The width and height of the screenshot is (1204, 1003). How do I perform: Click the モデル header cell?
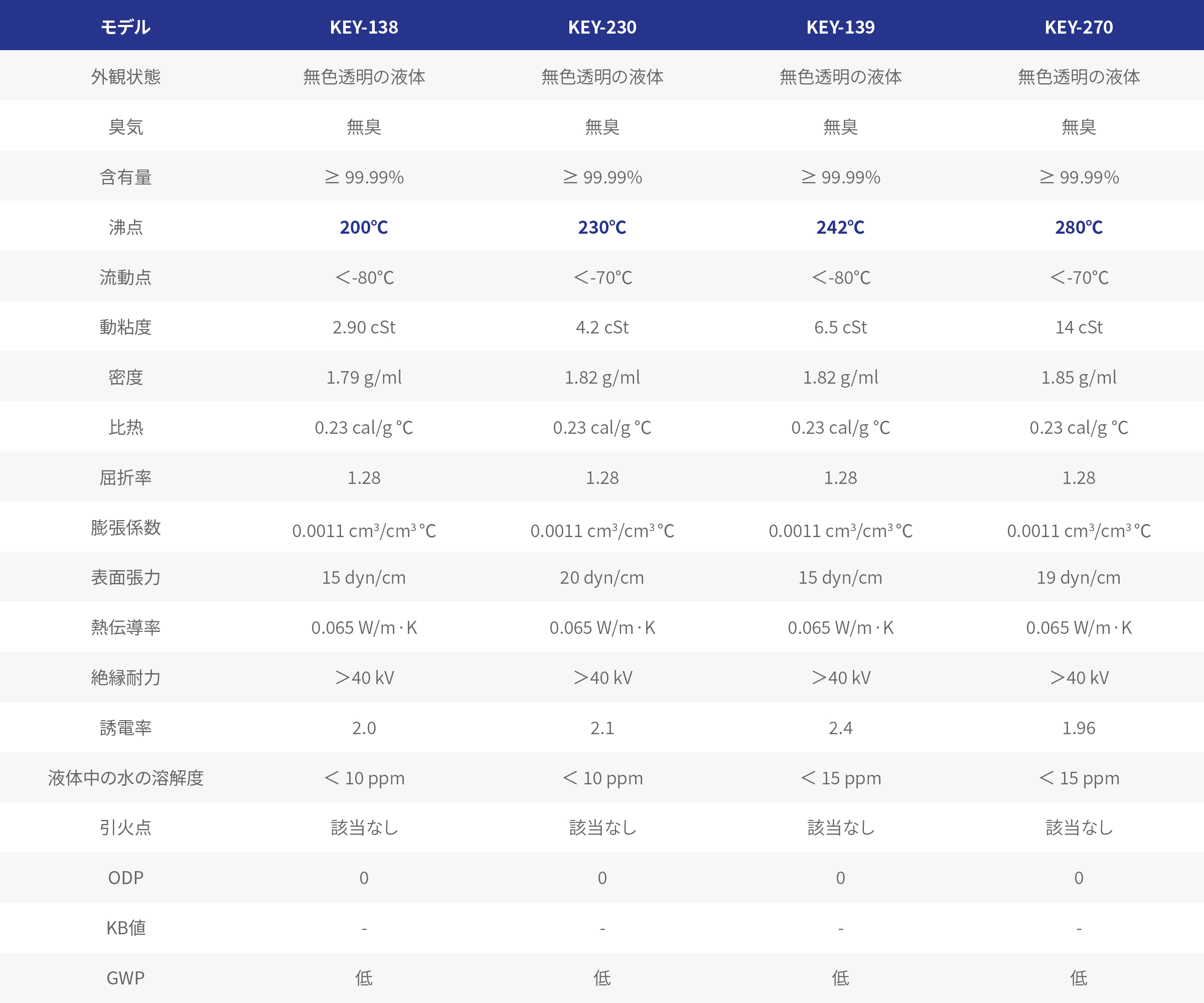(125, 27)
